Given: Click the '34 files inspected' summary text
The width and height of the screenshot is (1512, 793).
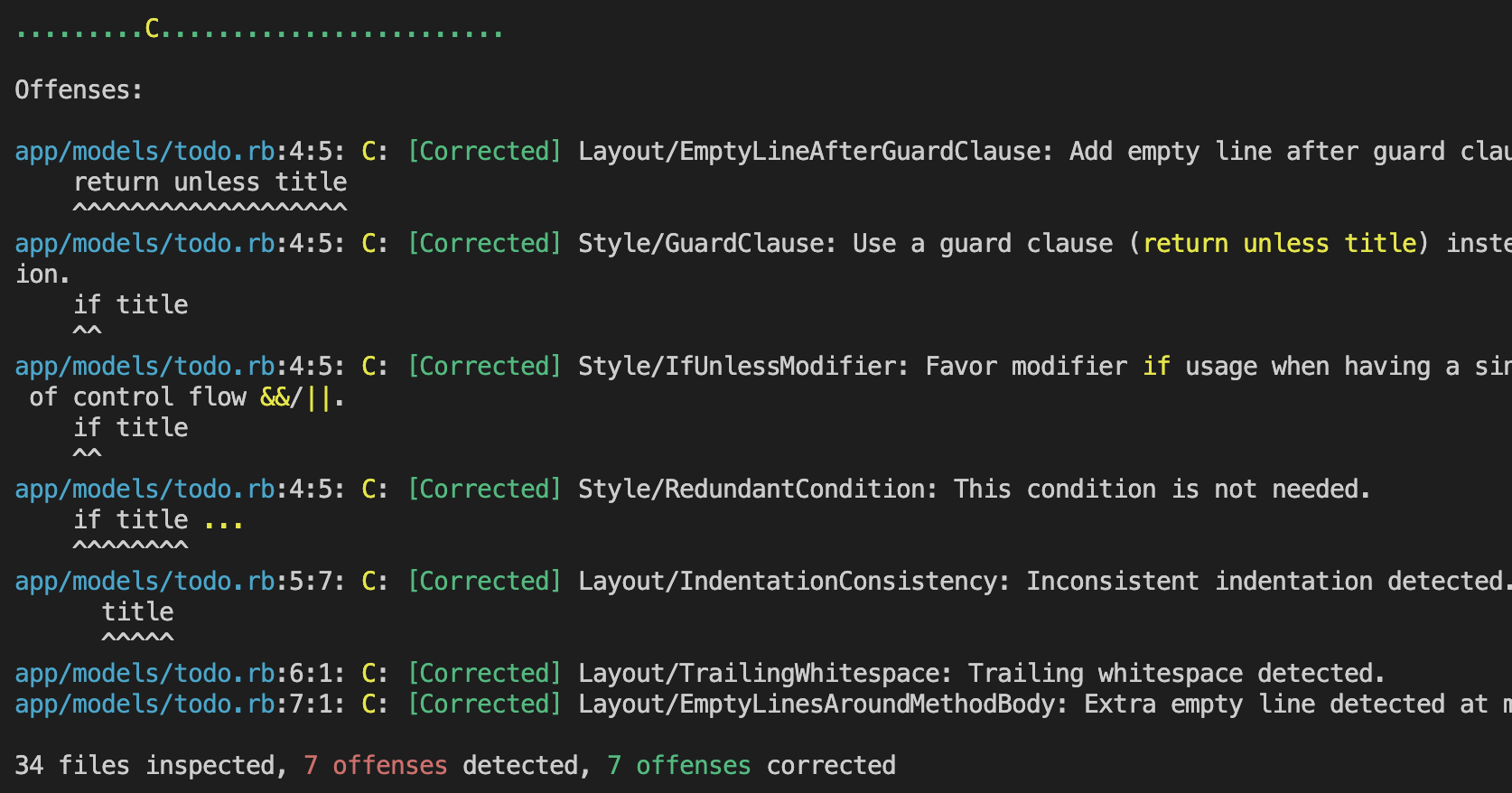Looking at the screenshot, I should coord(145,766).
